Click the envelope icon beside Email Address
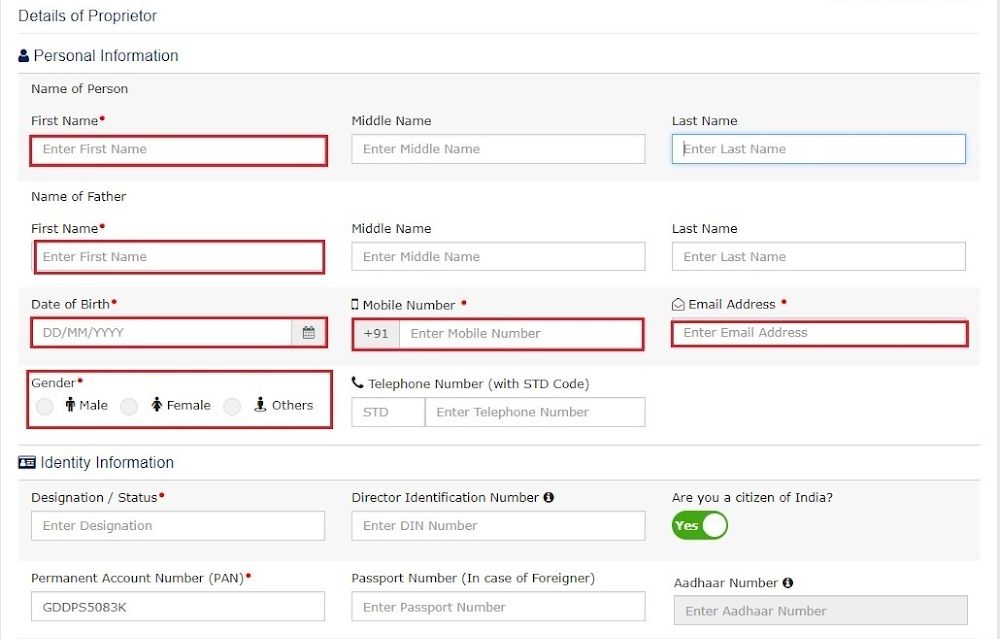Screen dimensions: 1000x639 click(x=678, y=305)
